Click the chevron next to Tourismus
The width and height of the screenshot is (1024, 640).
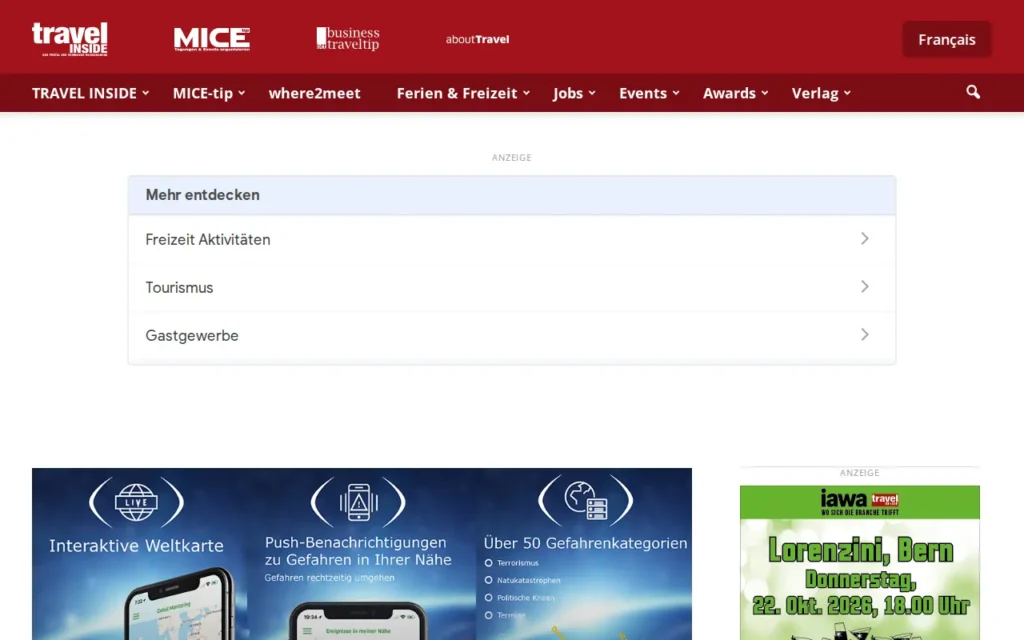coord(865,287)
